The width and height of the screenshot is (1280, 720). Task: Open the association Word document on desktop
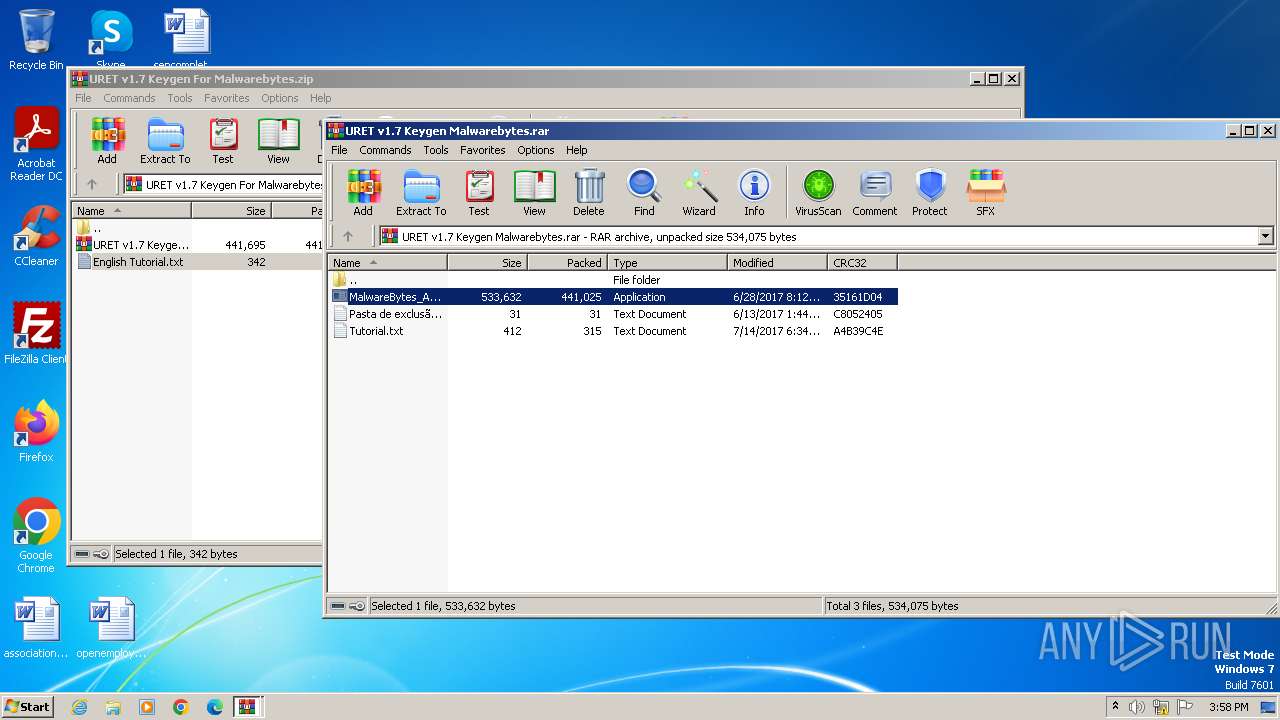click(x=36, y=628)
